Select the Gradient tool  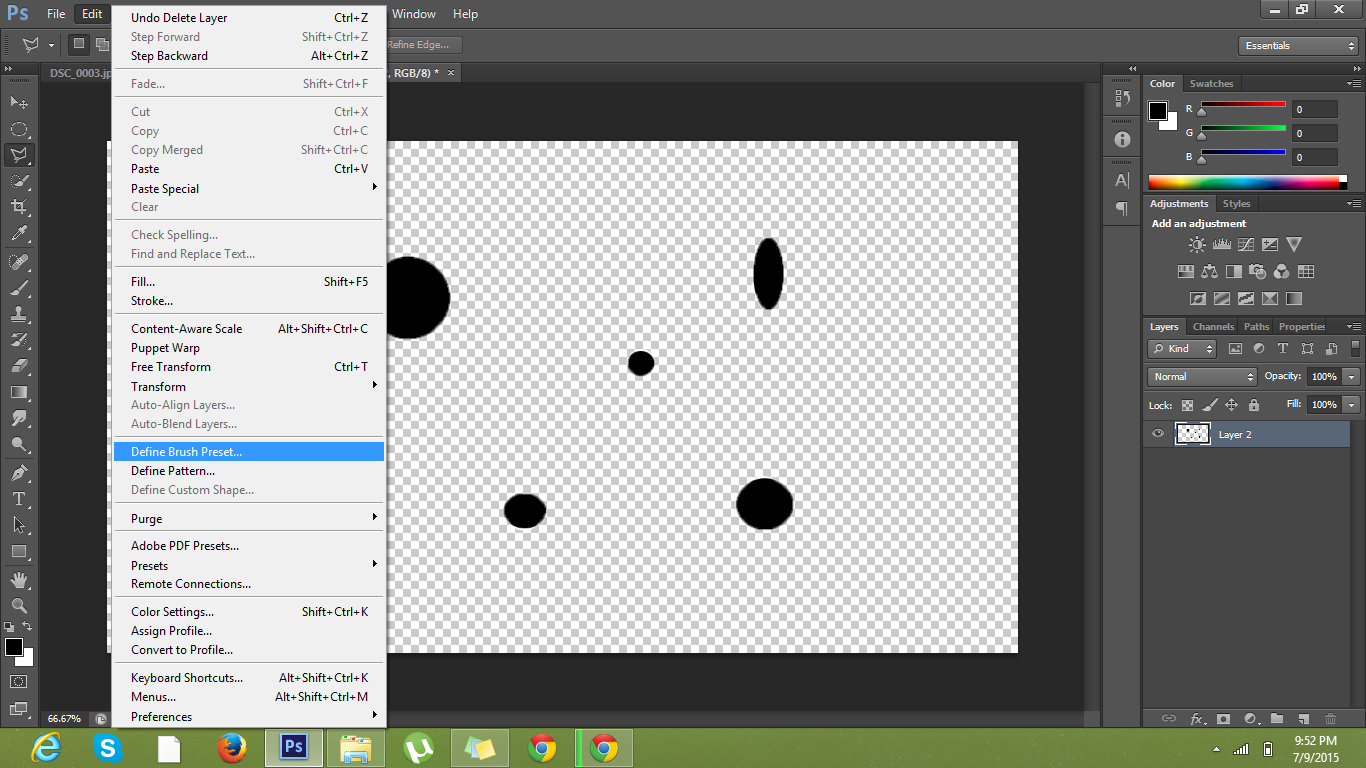19,392
